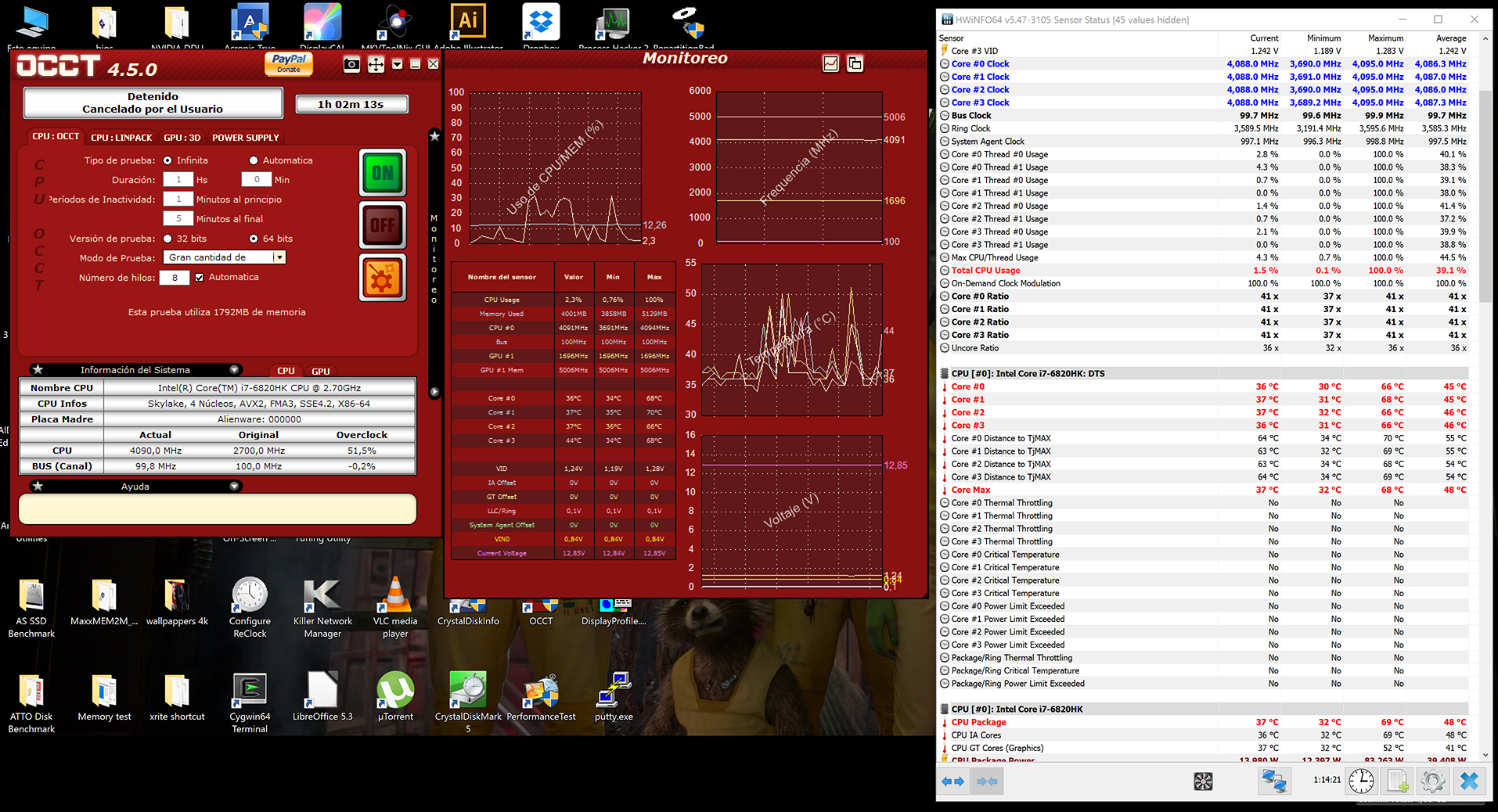Image resolution: width=1498 pixels, height=812 pixels.
Task: Click the star in Ayuda header
Action: coord(38,487)
